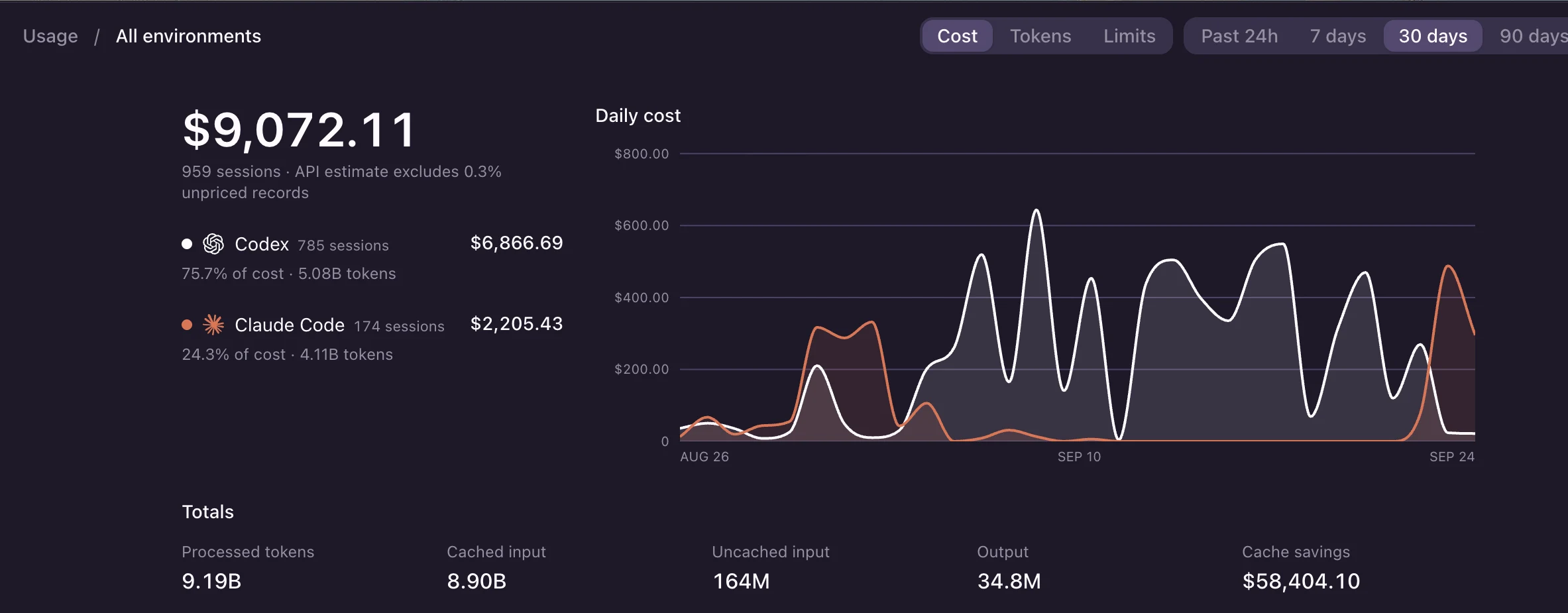The width and height of the screenshot is (1568, 613).
Task: Click the 34.8M output value
Action: click(x=1009, y=581)
